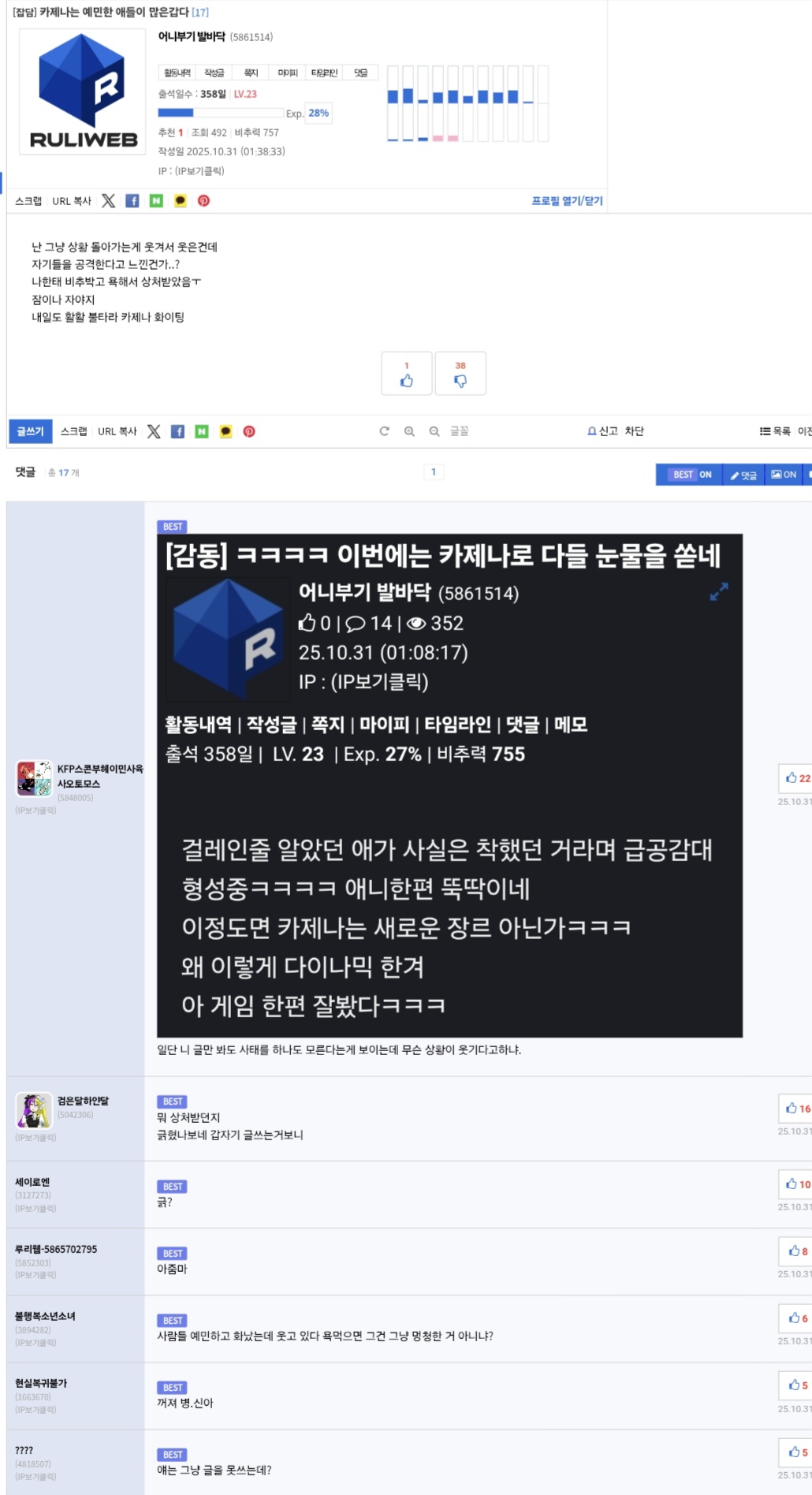Expand the embedded post image in comment
The image size is (812, 1495).
(718, 591)
